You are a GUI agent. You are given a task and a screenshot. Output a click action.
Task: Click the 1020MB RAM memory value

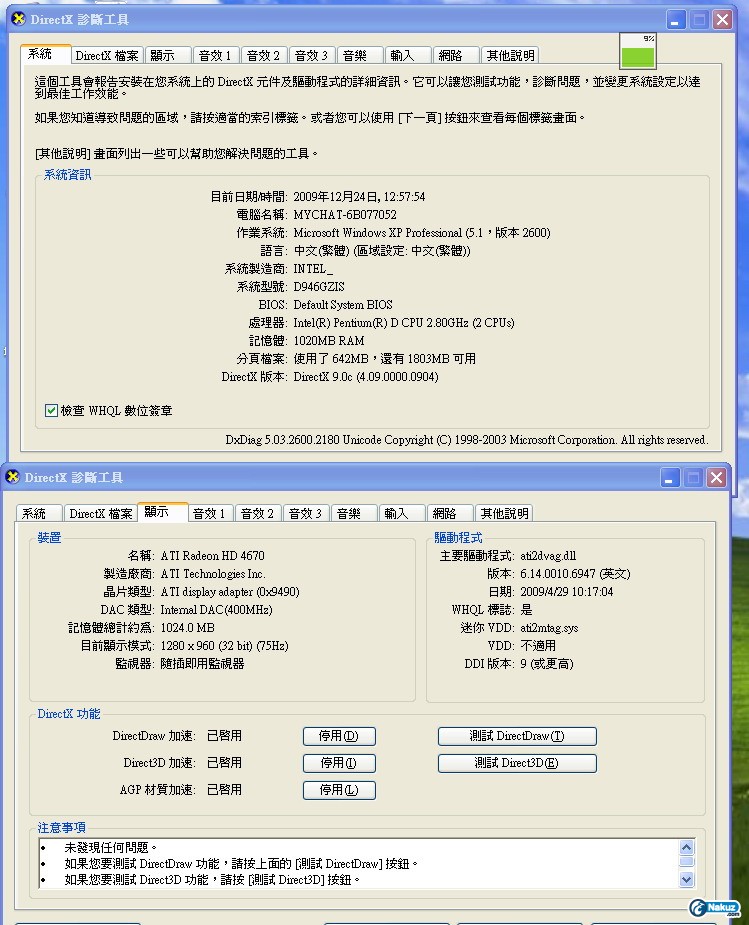pos(328,340)
